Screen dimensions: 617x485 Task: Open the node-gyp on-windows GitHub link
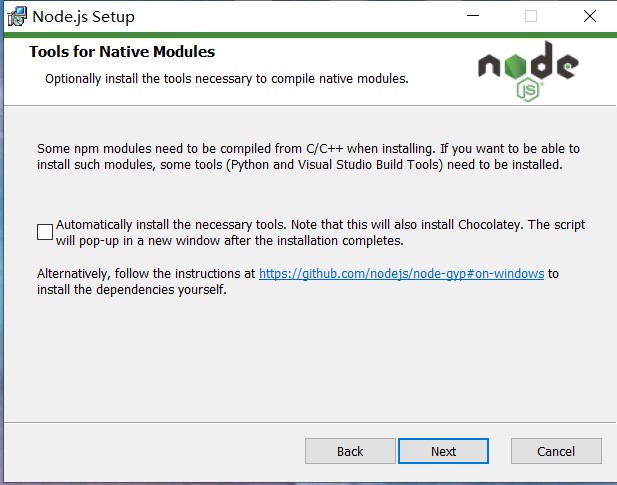click(401, 273)
